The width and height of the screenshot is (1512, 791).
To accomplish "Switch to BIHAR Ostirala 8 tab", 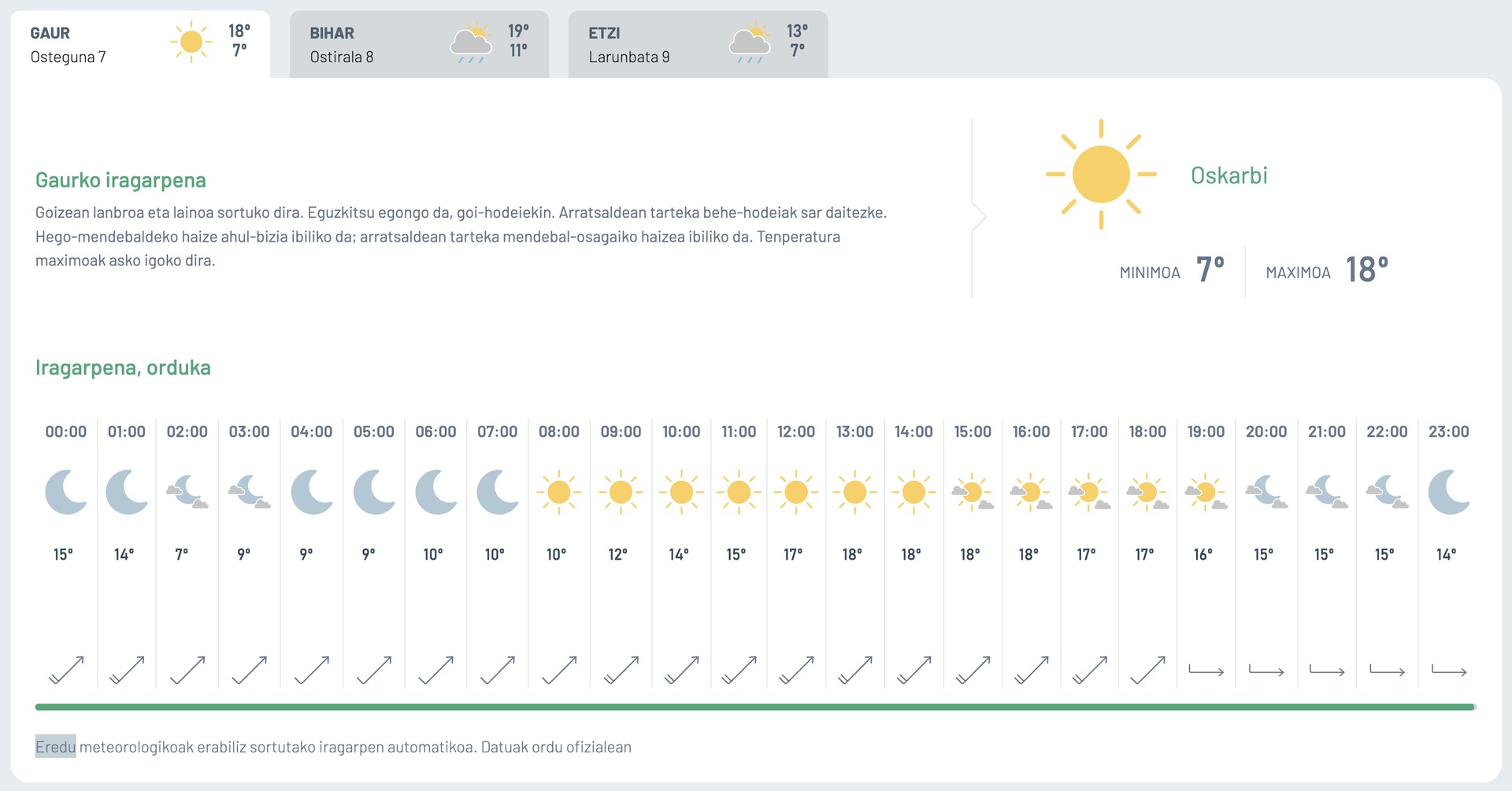I will pos(419,44).
